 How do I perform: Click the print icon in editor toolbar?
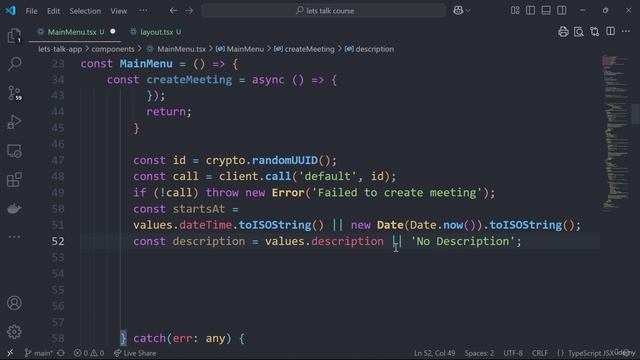click(563, 31)
